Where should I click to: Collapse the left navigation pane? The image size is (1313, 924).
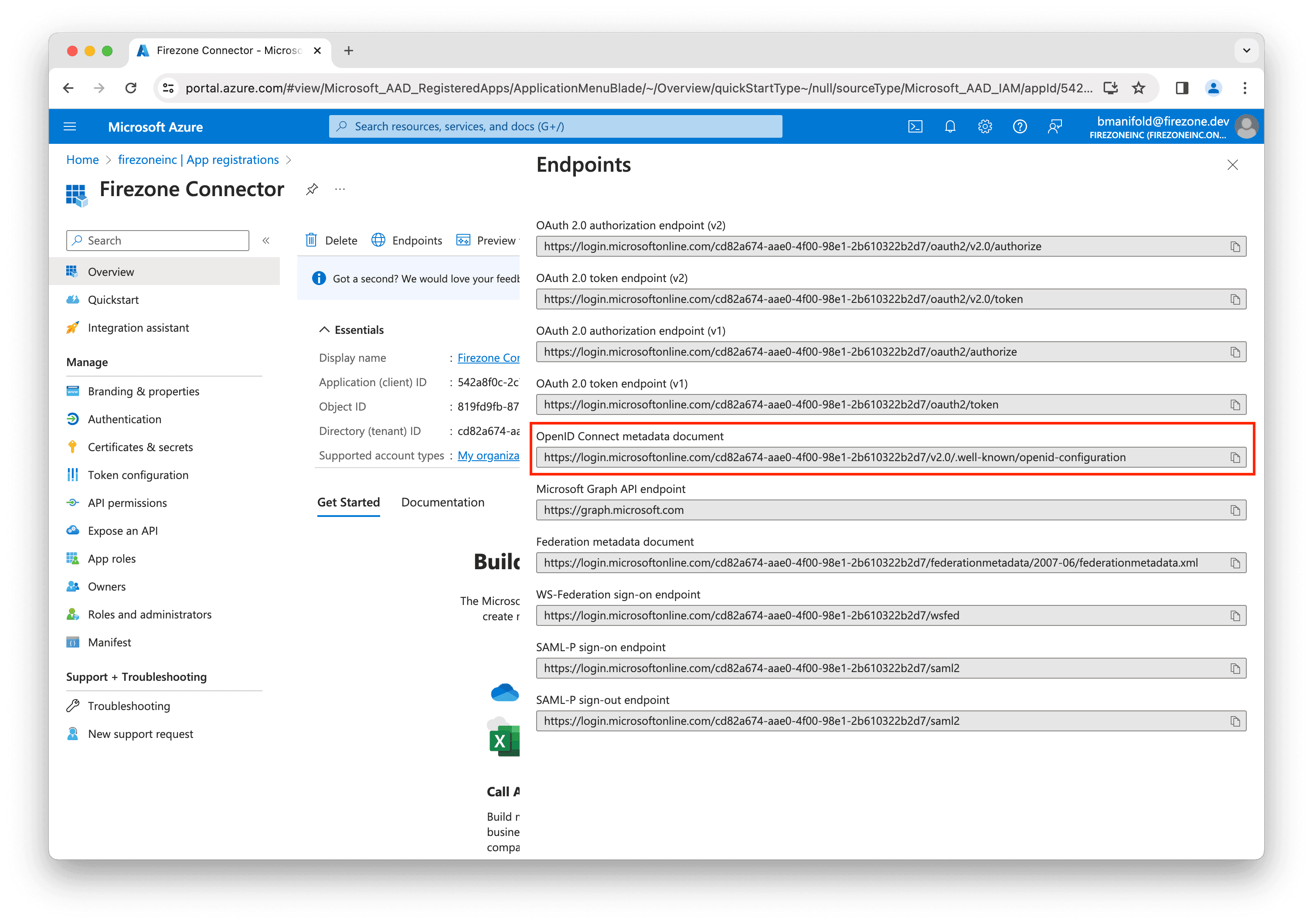[x=266, y=240]
